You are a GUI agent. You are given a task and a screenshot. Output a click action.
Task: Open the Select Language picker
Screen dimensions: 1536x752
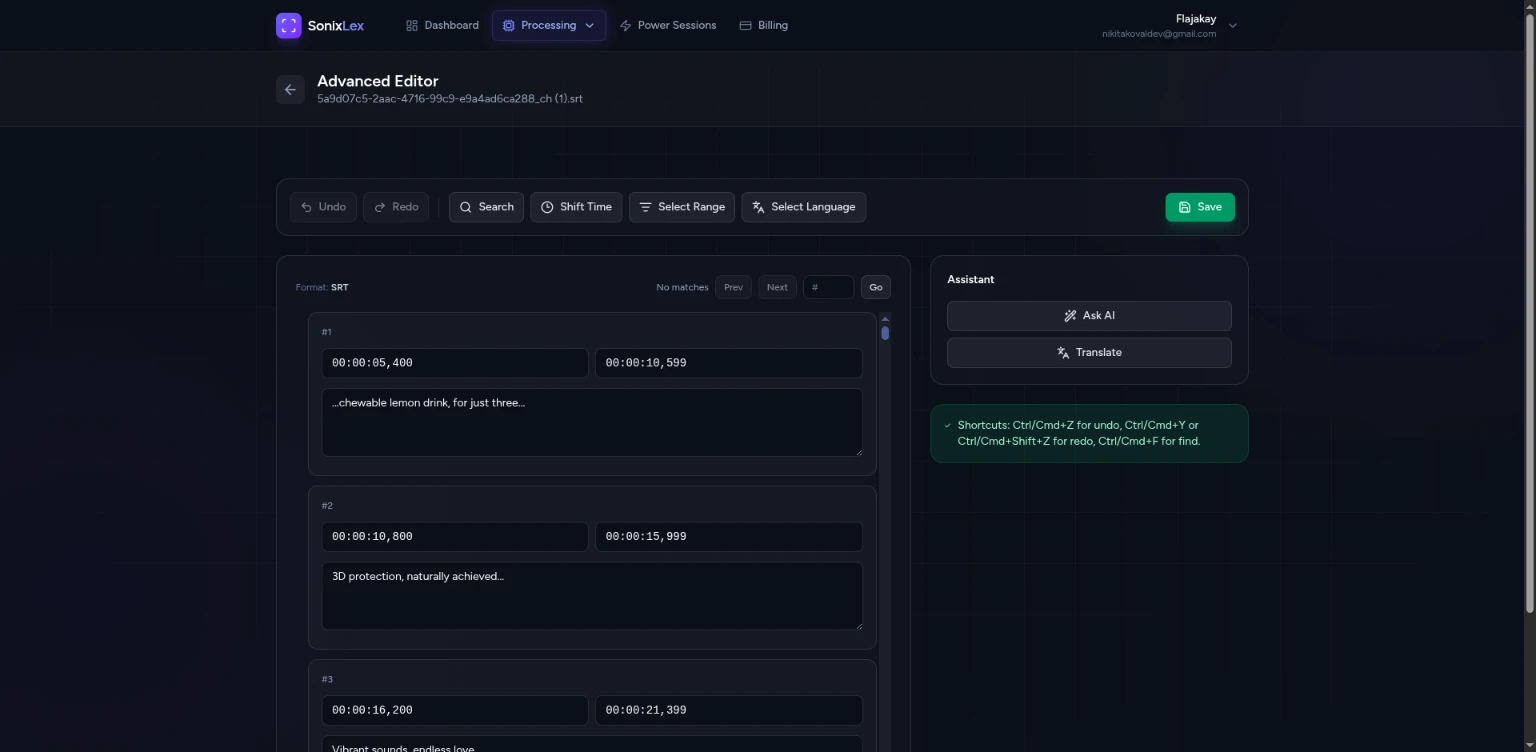click(804, 207)
